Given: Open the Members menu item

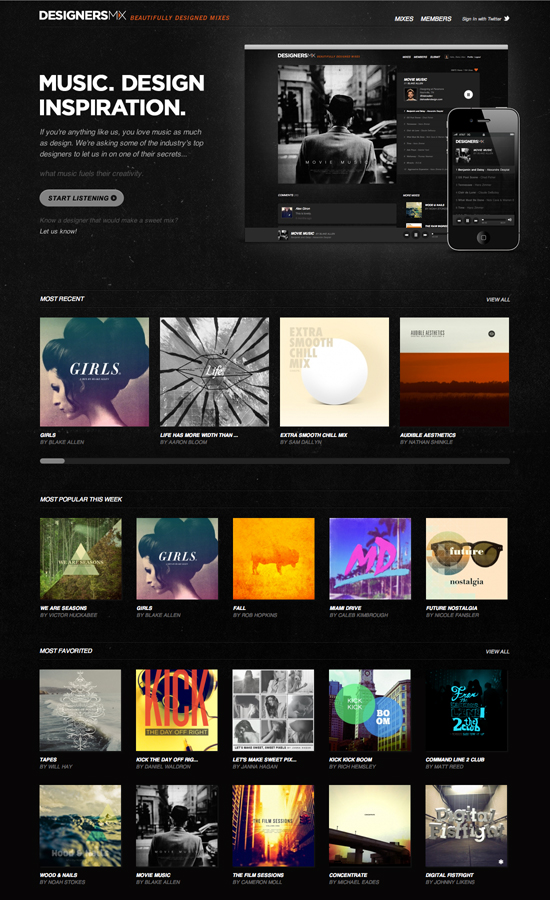Looking at the screenshot, I should [x=436, y=18].
